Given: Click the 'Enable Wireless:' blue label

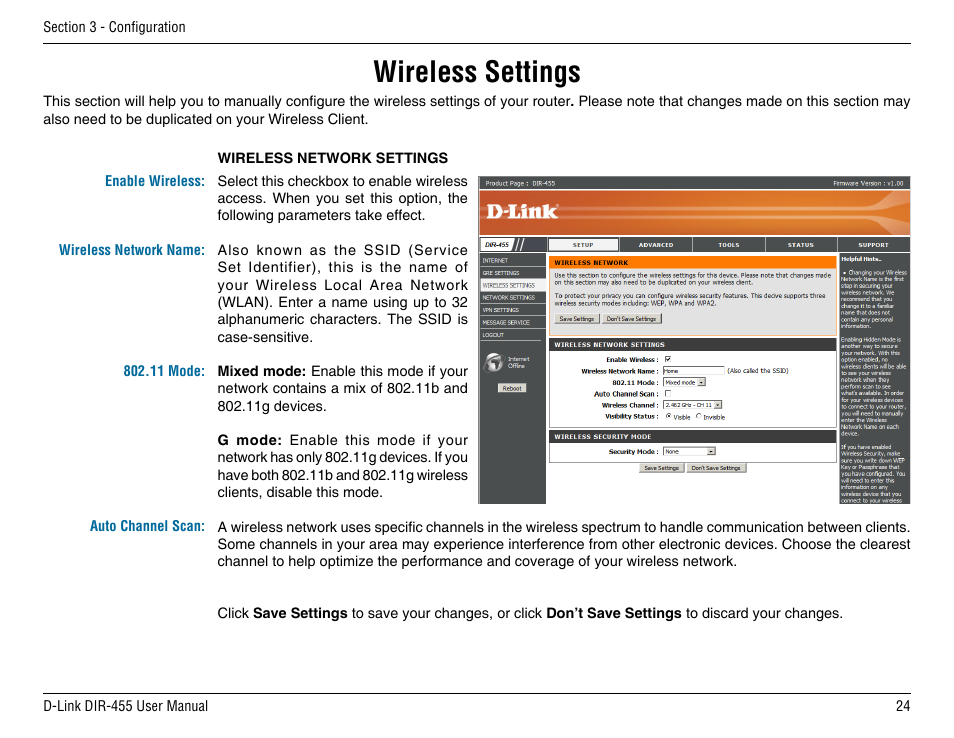Looking at the screenshot, I should point(155,181).
